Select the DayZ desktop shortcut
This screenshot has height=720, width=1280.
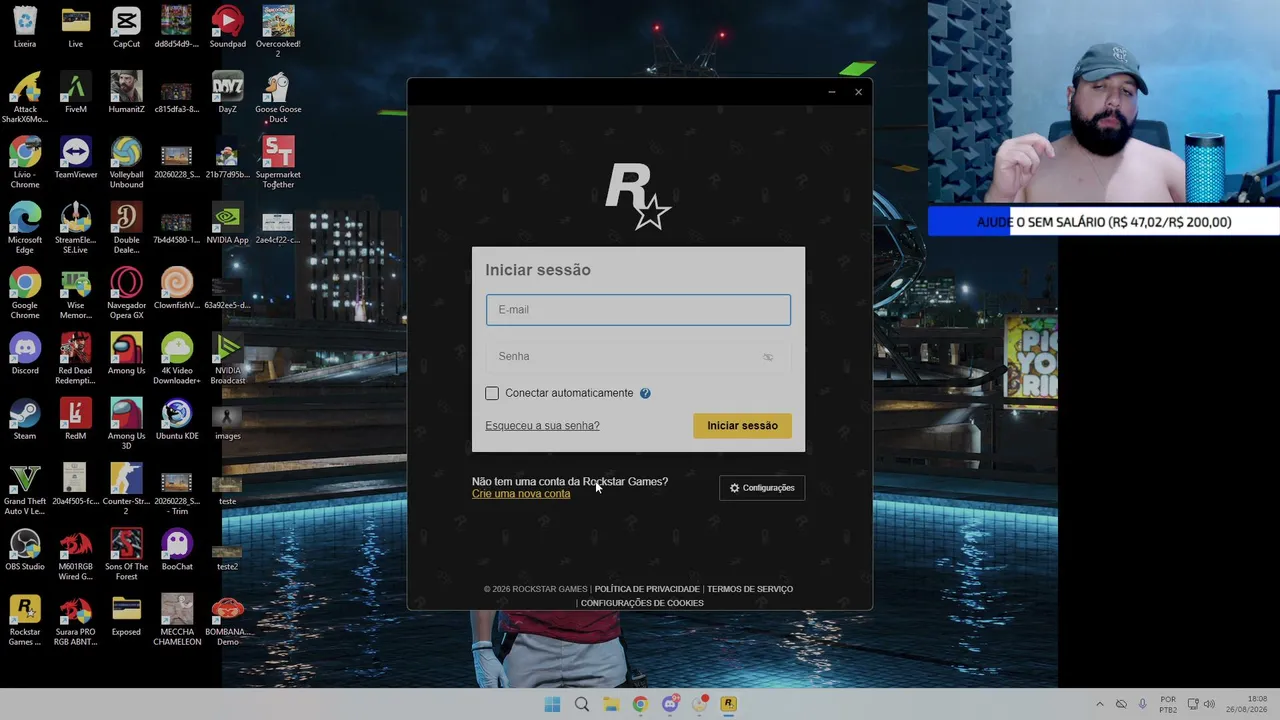coord(228,92)
